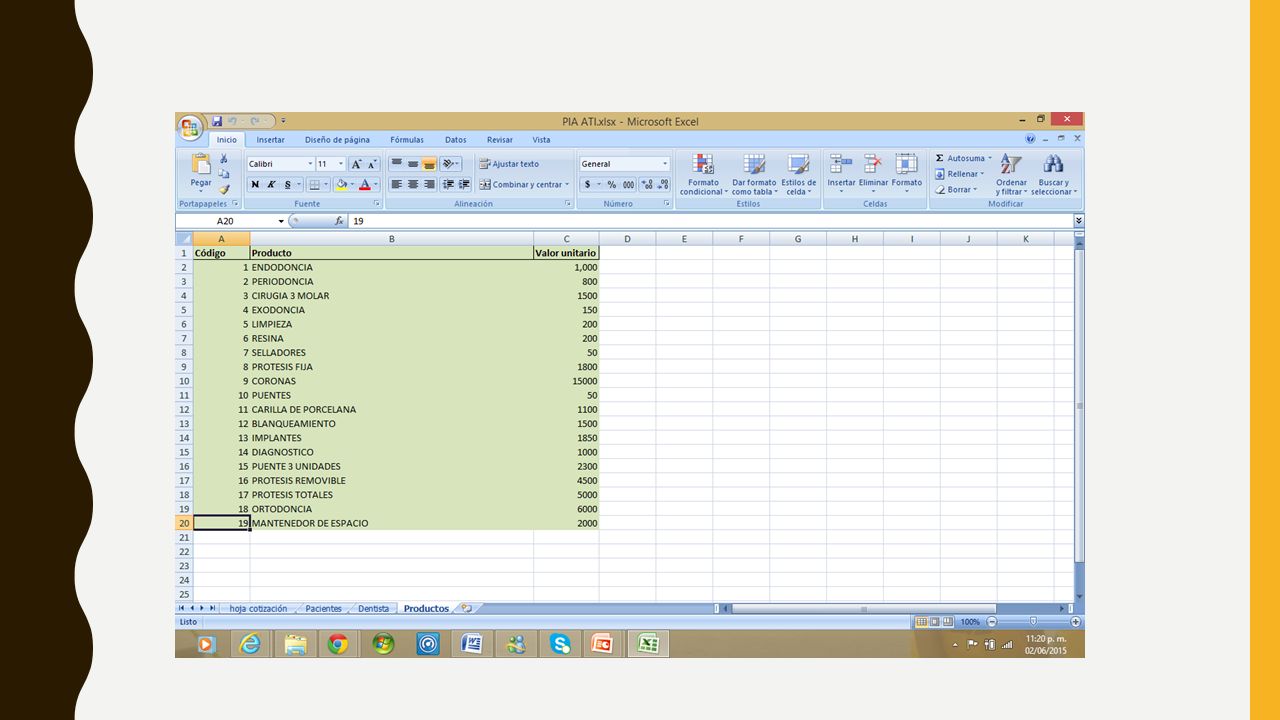Viewport: 1280px width, 720px height.
Task: Toggle underline S formatting
Action: pyautogui.click(x=287, y=185)
